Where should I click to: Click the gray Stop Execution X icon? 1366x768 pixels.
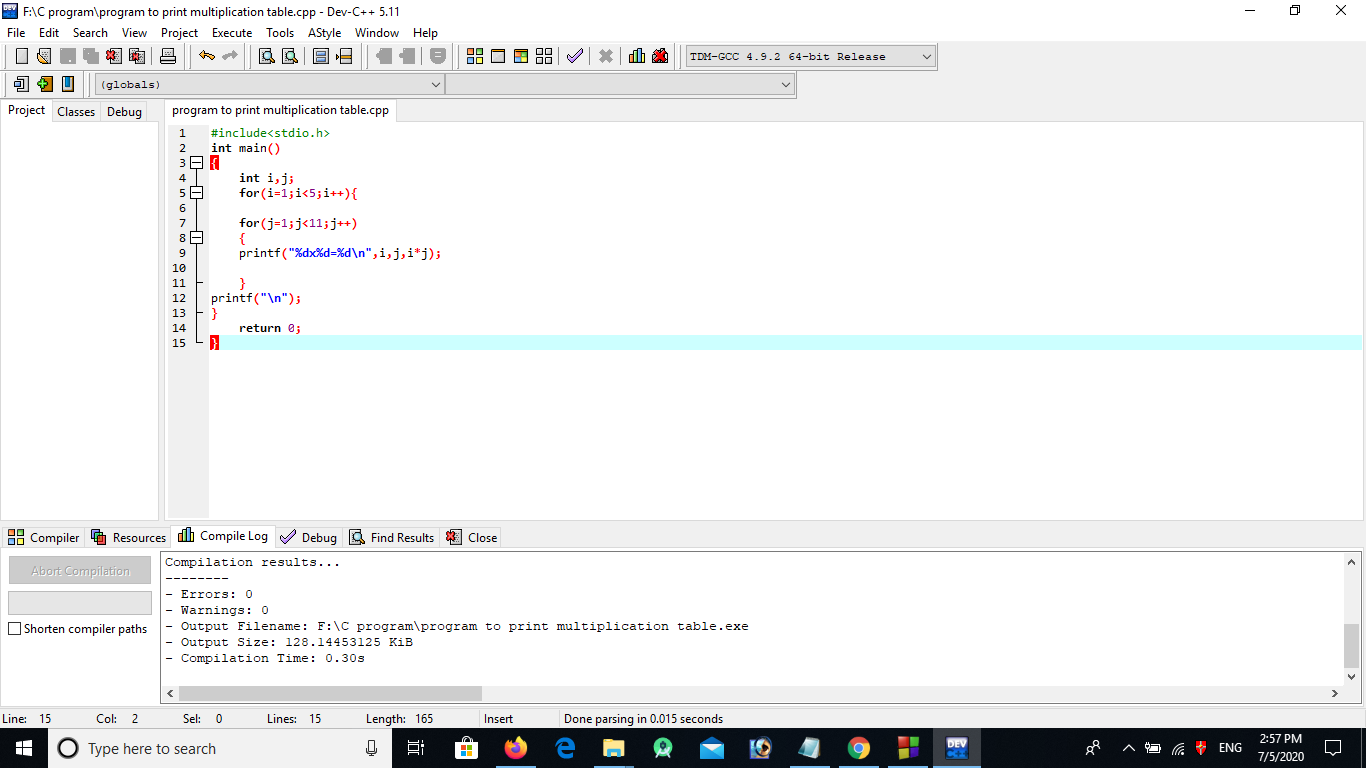605,56
